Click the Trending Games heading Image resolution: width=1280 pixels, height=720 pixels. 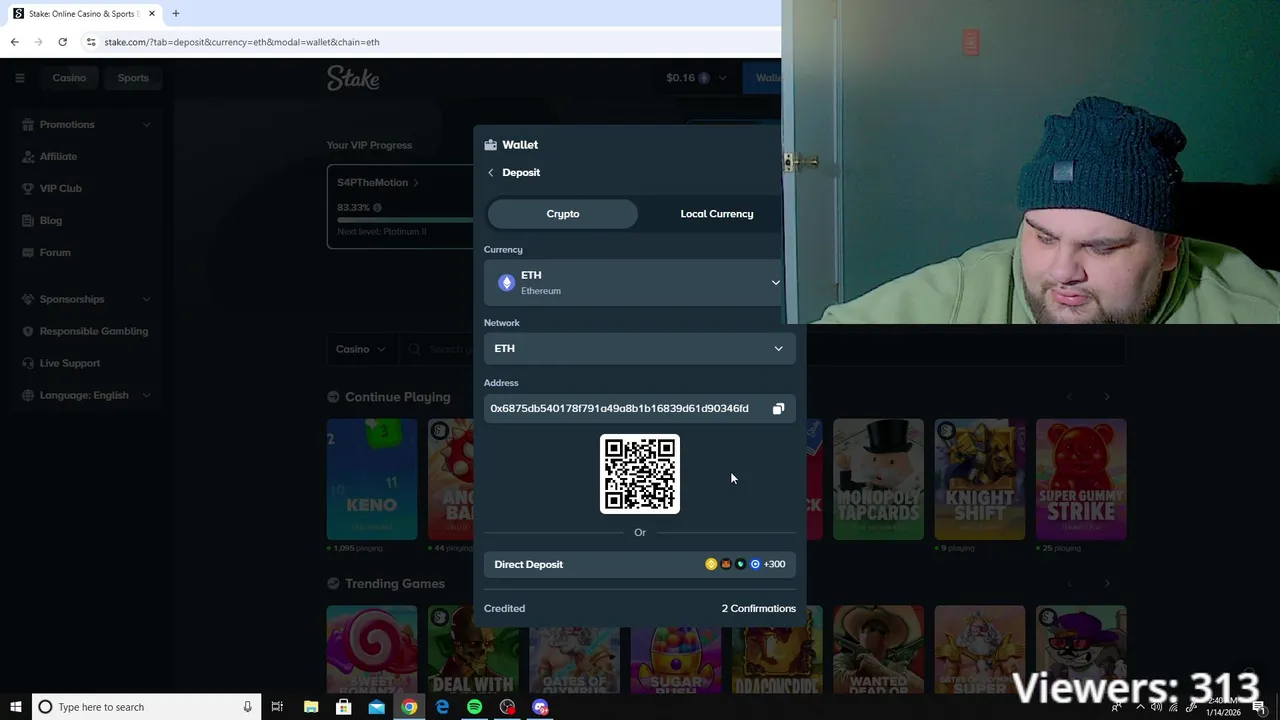[394, 584]
